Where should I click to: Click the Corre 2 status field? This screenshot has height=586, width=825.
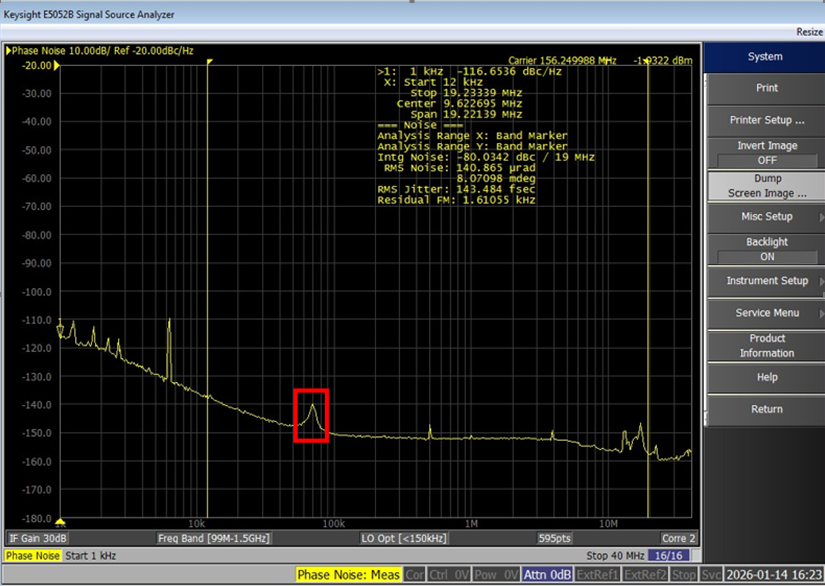[x=679, y=539]
